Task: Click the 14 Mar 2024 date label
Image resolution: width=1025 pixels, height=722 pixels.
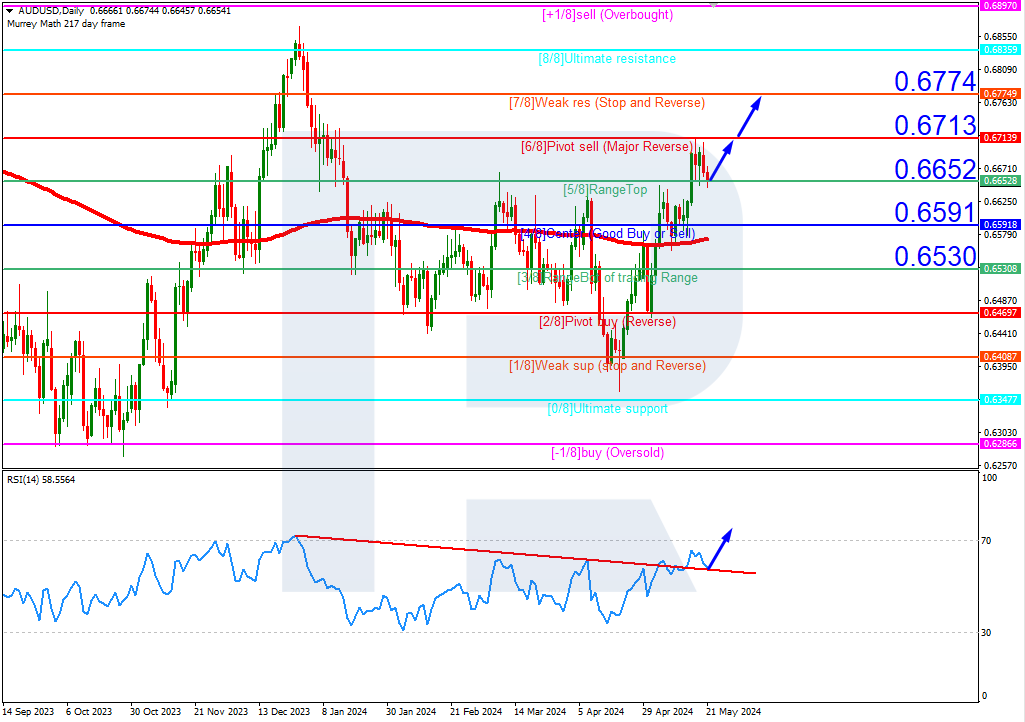Action: pos(540,712)
